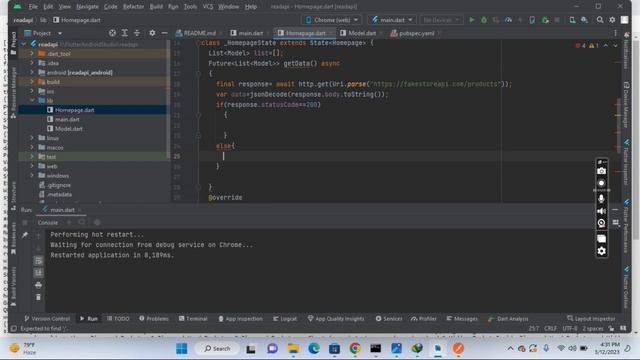Open the Logcat tool window
The width and height of the screenshot is (640, 360).
pyautogui.click(x=285, y=319)
